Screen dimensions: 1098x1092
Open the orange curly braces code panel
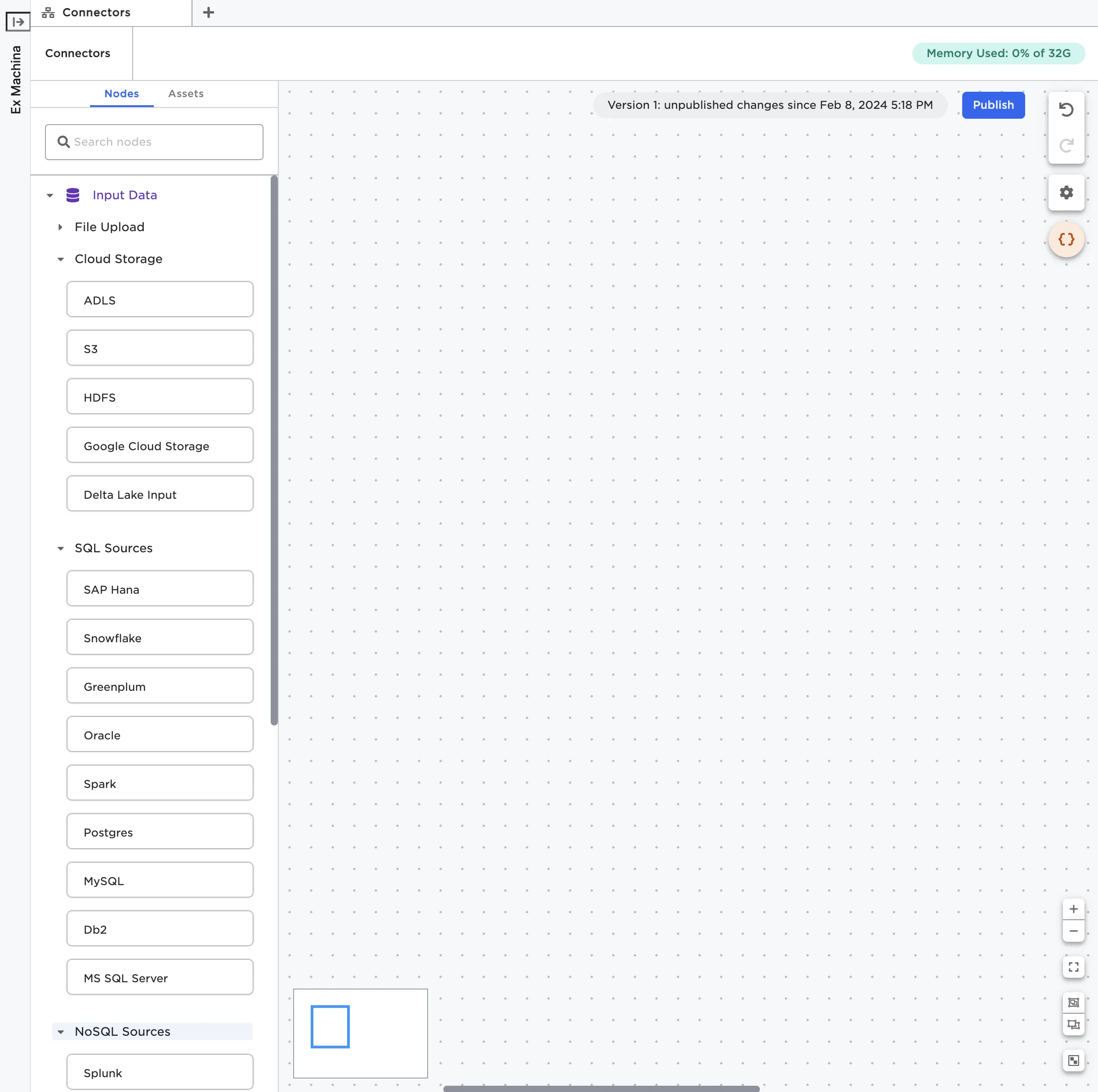coord(1066,239)
